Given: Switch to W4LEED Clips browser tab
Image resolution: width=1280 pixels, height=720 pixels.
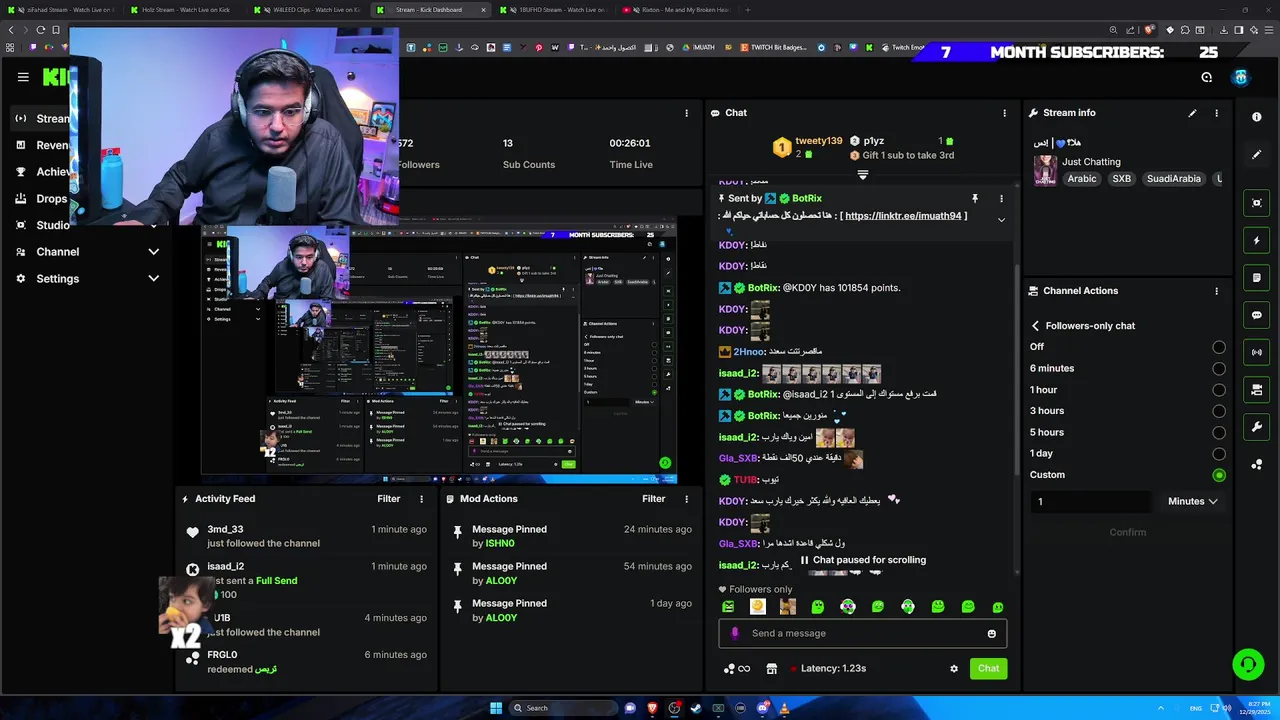Looking at the screenshot, I should [308, 10].
